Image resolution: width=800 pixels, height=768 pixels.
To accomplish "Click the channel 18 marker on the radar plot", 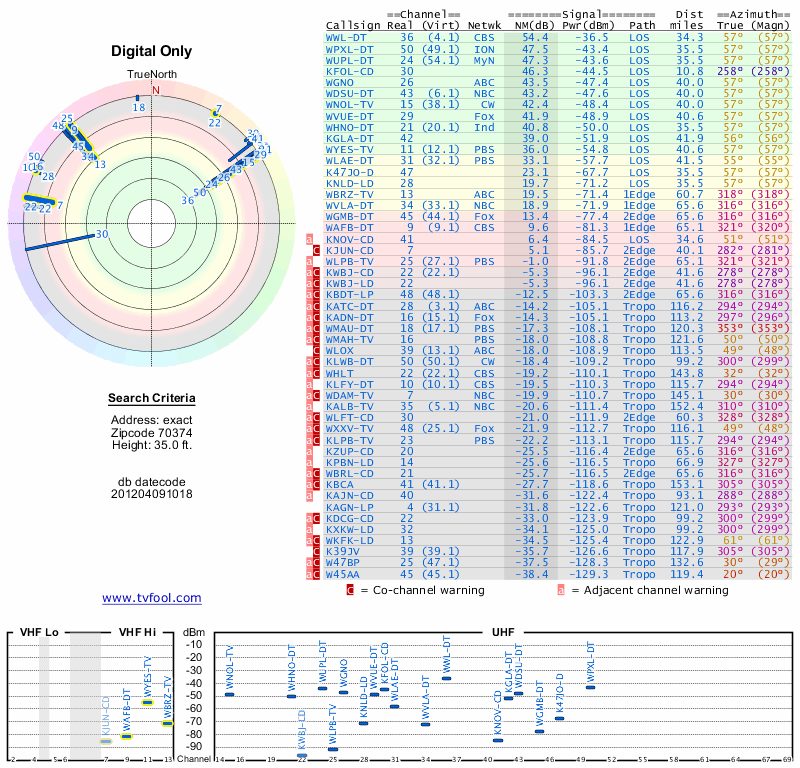I will click(139, 97).
